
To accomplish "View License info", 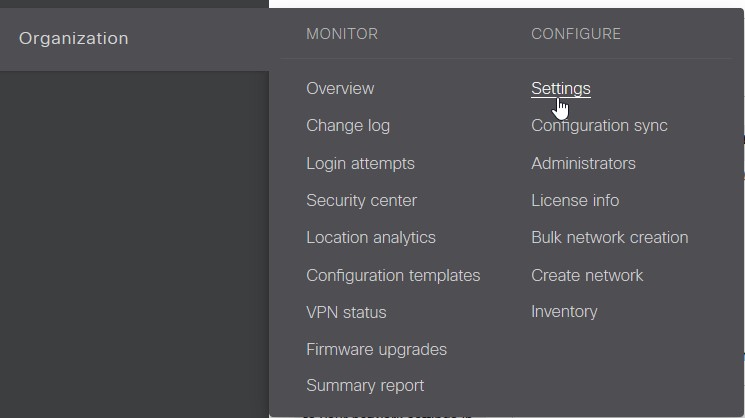I will coord(575,200).
